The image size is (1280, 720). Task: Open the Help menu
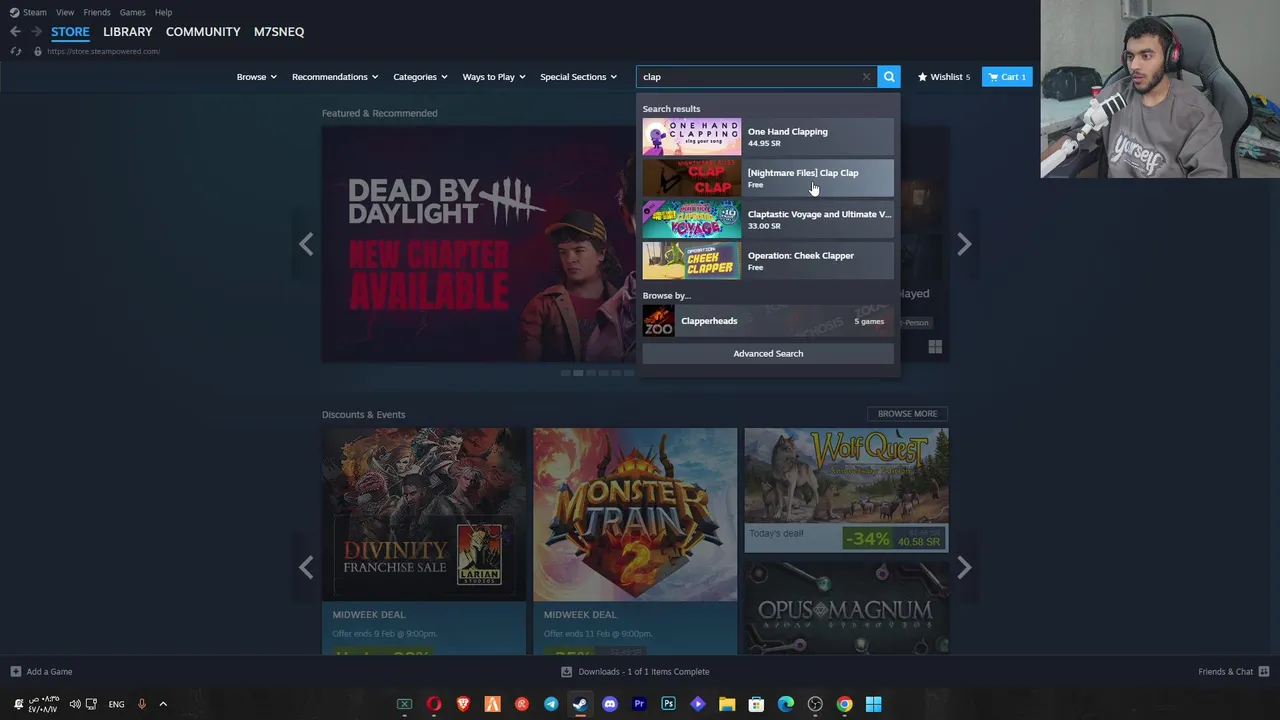tap(164, 12)
